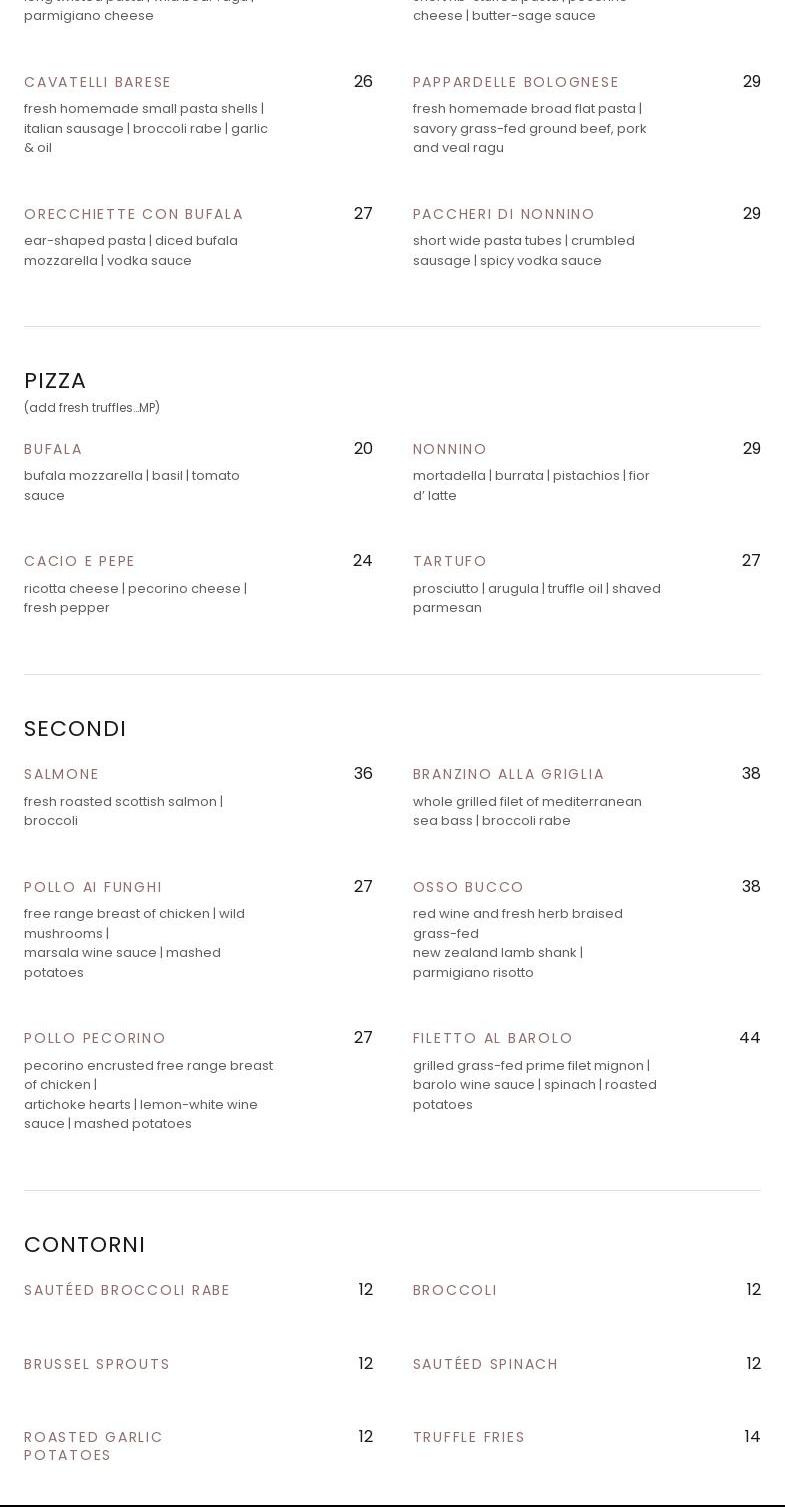
Task: Click the Cavatelli Barese dish title
Action: (x=98, y=82)
